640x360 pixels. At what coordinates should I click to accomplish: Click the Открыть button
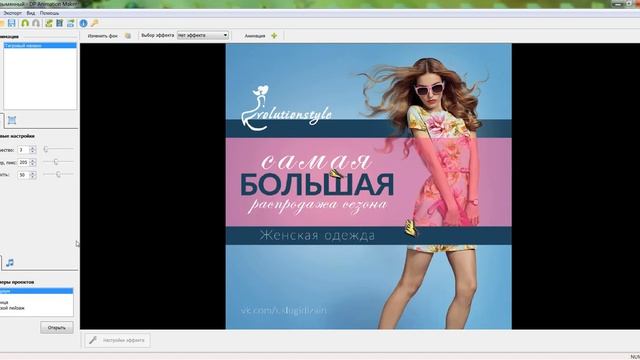click(57, 327)
